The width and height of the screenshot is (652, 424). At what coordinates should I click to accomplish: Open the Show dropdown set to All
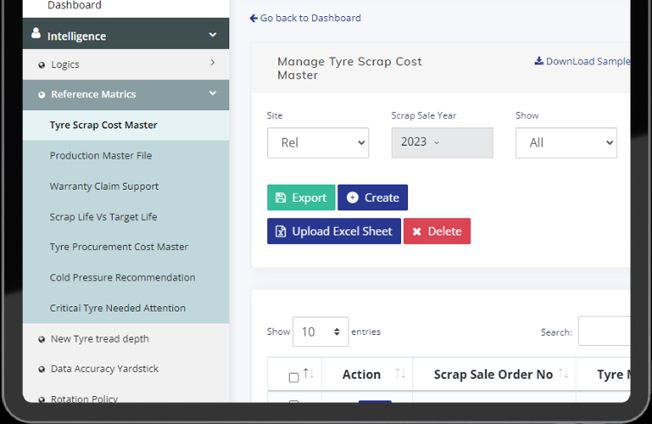point(565,143)
